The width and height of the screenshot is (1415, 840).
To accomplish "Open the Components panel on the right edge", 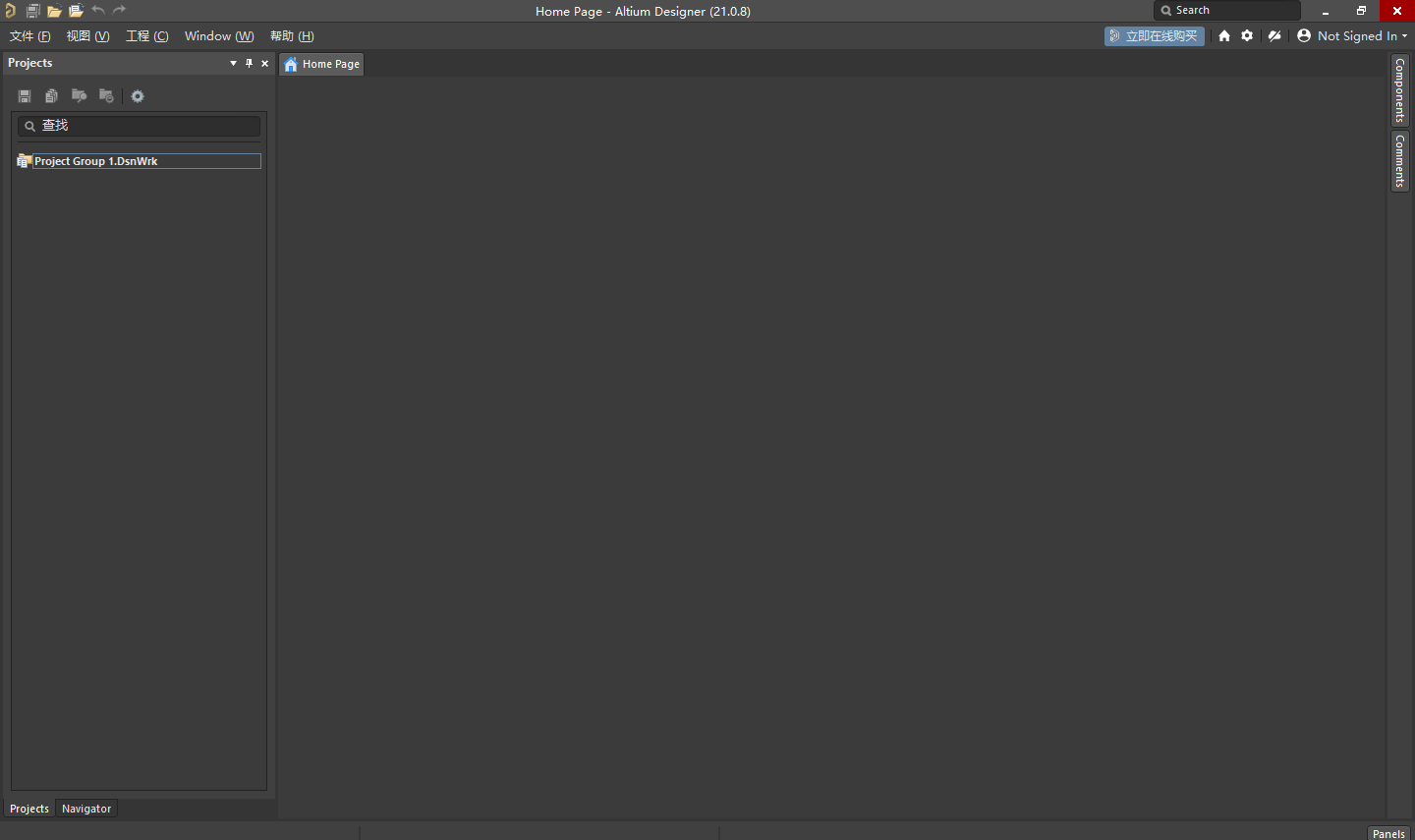I will pos(1399,90).
